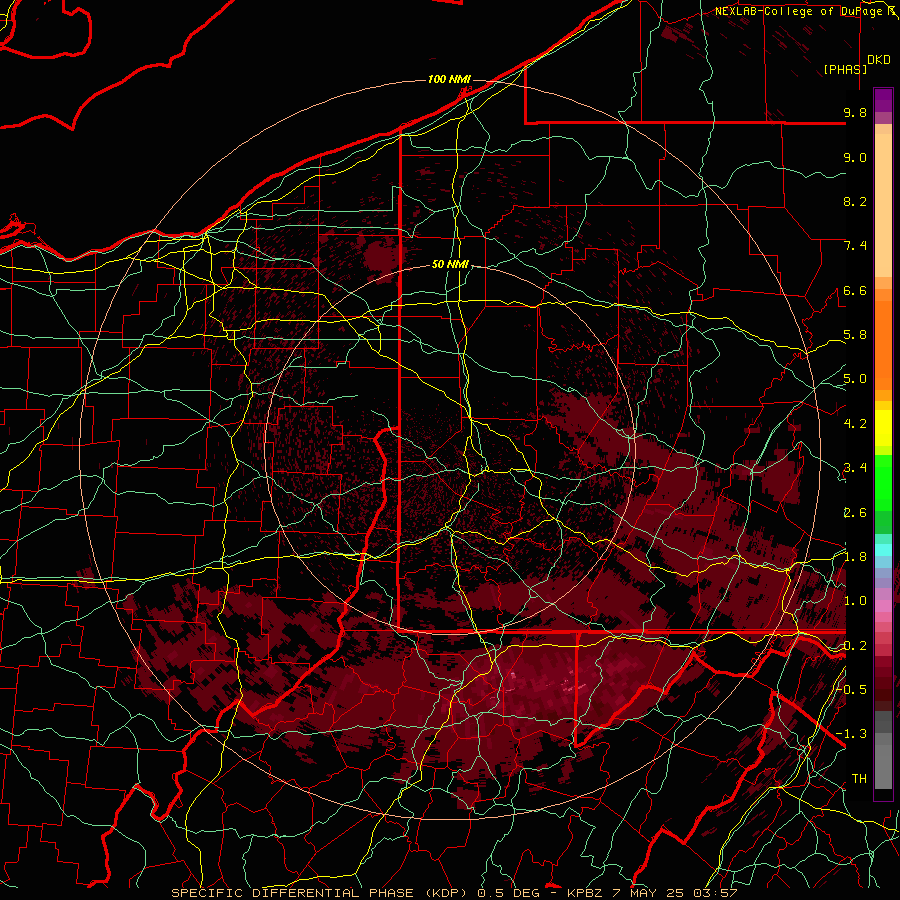Select the 1.0 scale value
The height and width of the screenshot is (900, 900).
[x=855, y=602]
